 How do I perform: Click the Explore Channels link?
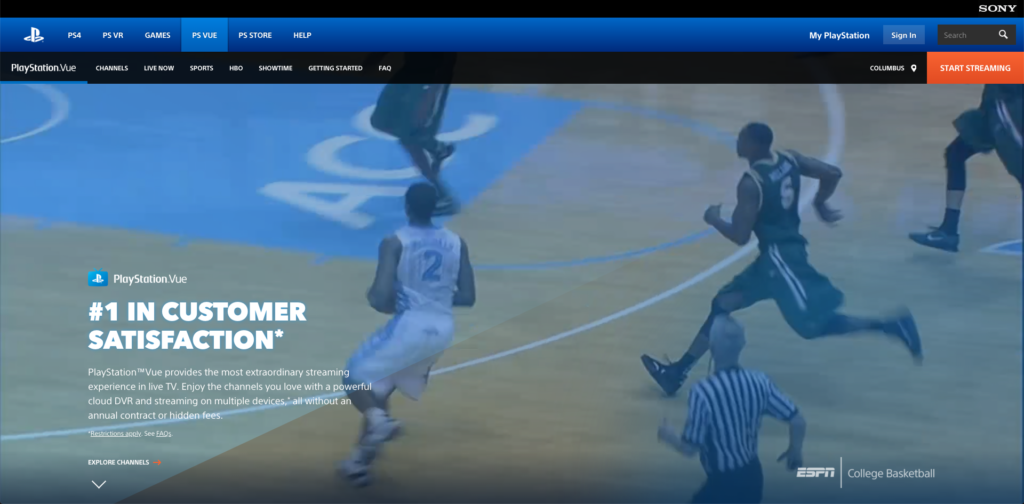point(124,462)
